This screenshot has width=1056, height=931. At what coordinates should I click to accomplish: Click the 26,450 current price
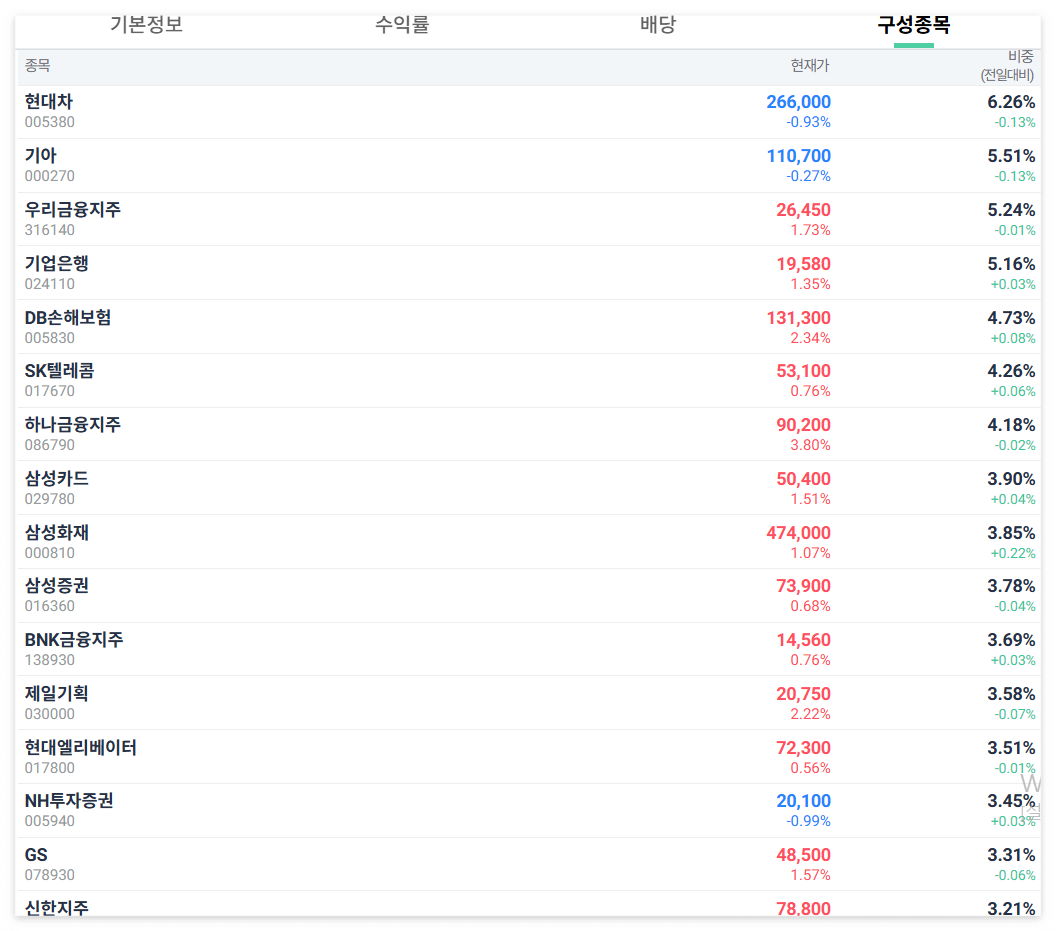tap(803, 210)
